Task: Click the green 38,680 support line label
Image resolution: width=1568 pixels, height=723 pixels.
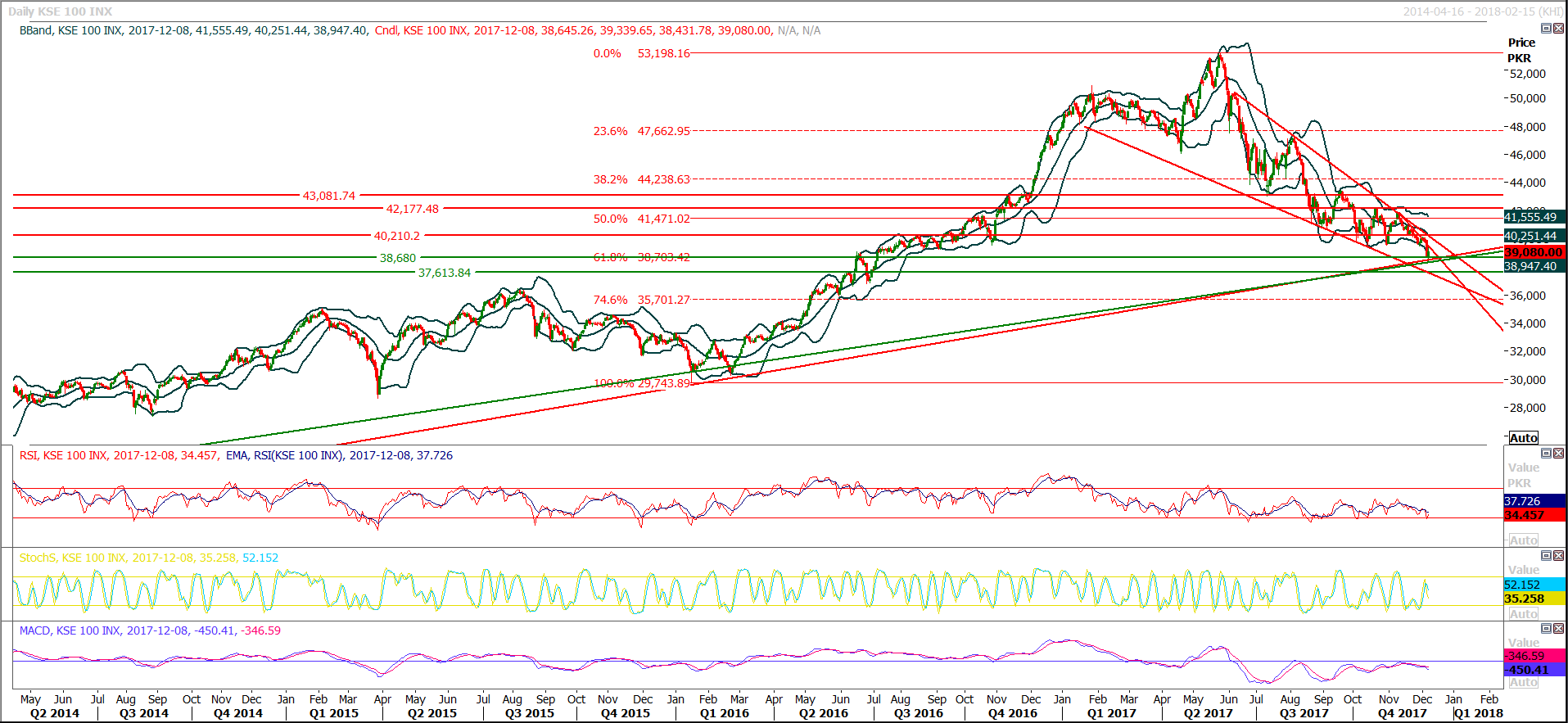Action: click(x=398, y=258)
